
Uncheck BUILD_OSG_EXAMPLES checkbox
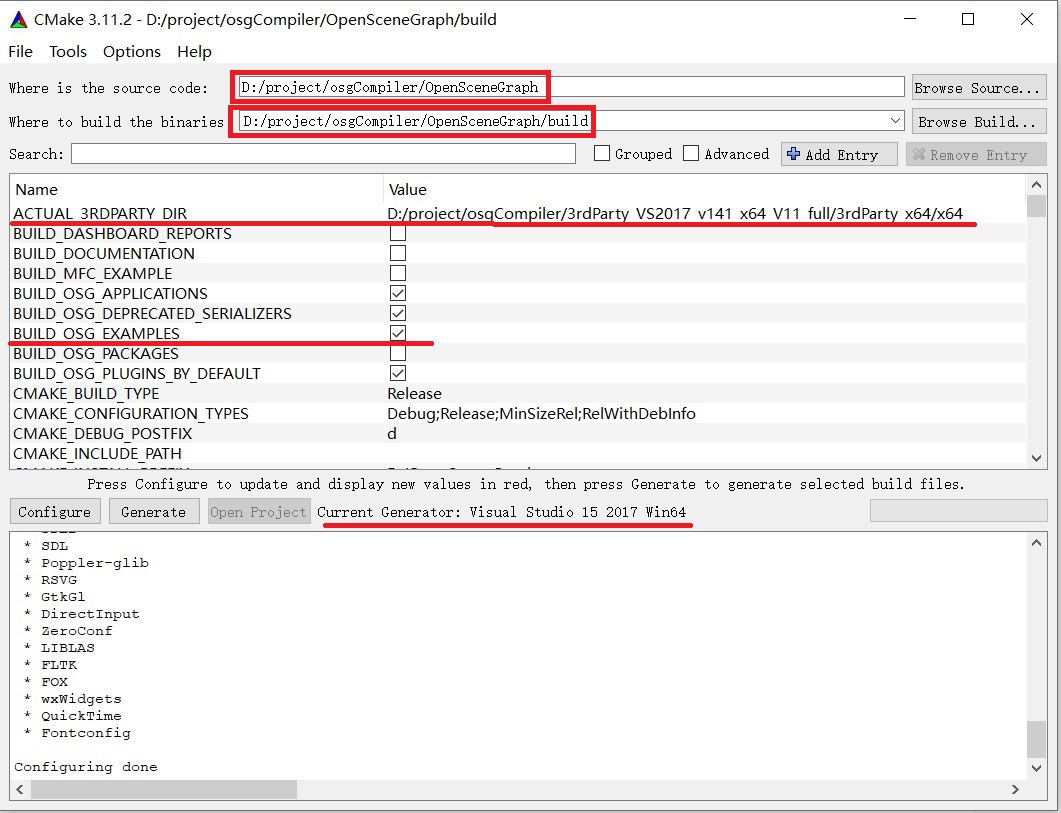(x=398, y=333)
